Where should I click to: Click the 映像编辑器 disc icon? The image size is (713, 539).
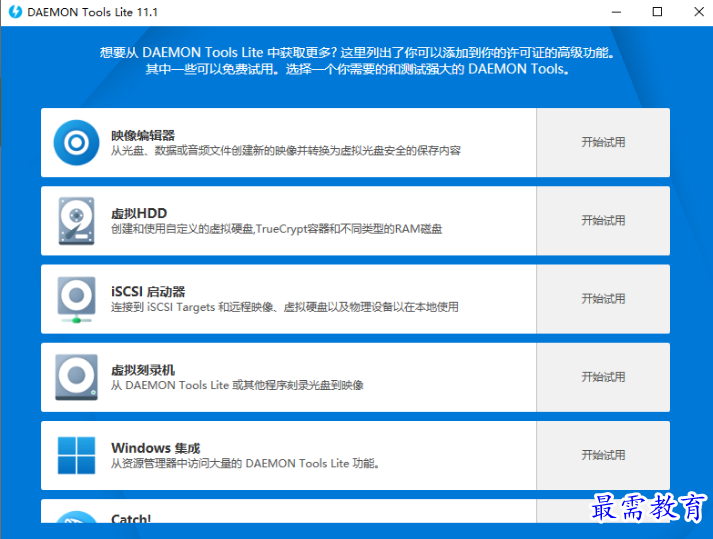76,142
